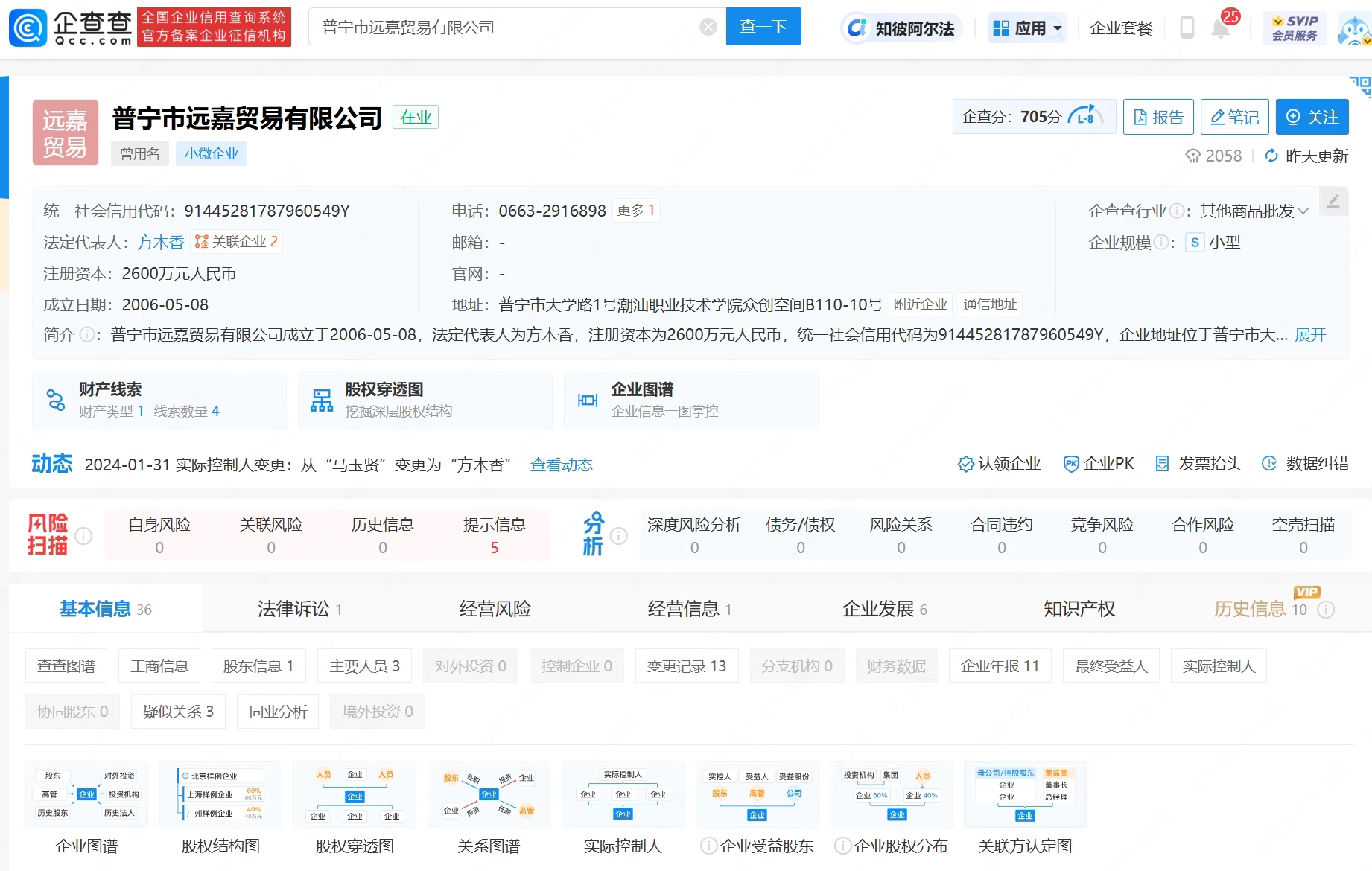Click the mobile phone icon in header
The height and width of the screenshot is (871, 1372).
(1187, 28)
